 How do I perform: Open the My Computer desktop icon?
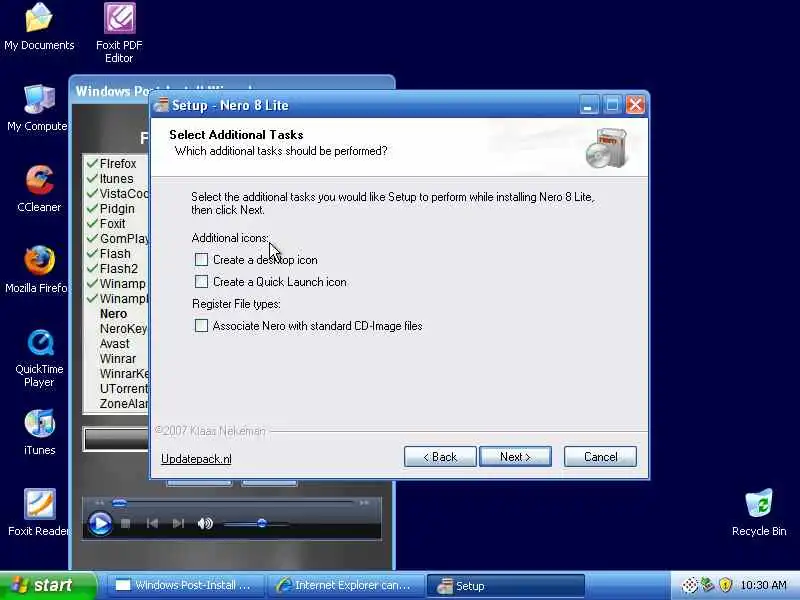click(38, 108)
